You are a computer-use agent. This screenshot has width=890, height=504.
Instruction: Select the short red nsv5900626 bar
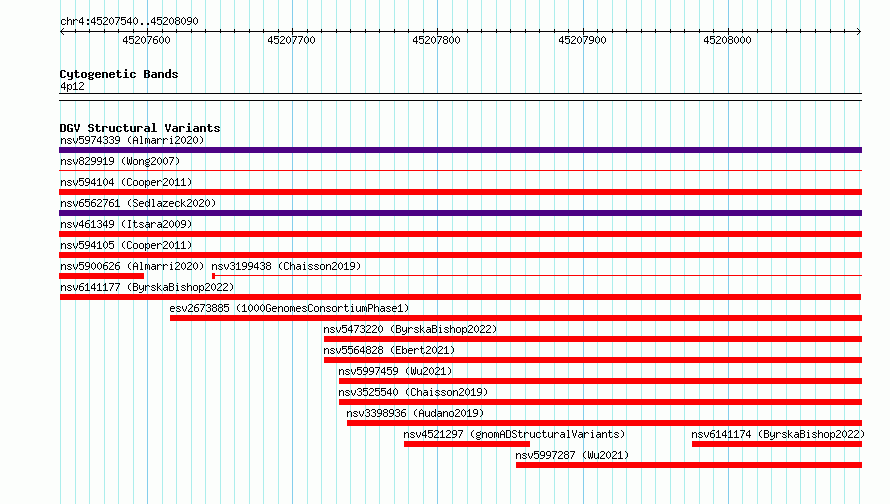click(102, 276)
